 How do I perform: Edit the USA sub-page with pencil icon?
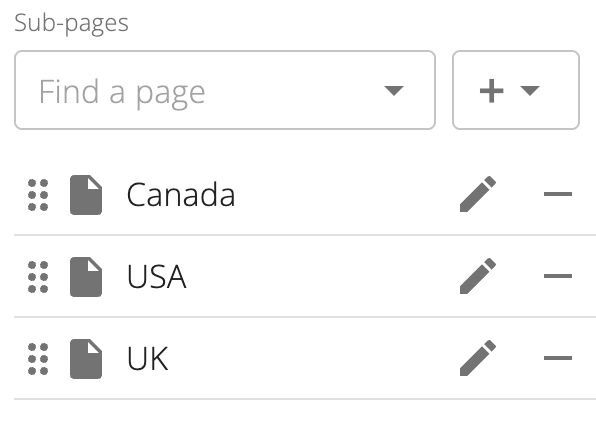478,276
